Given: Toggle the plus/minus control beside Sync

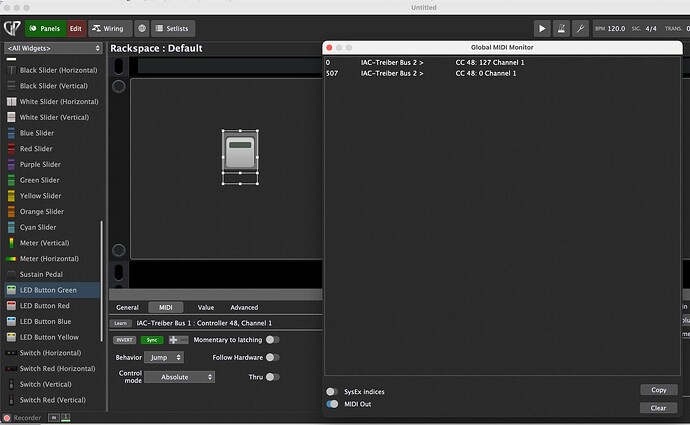Looking at the screenshot, I should [x=178, y=340].
